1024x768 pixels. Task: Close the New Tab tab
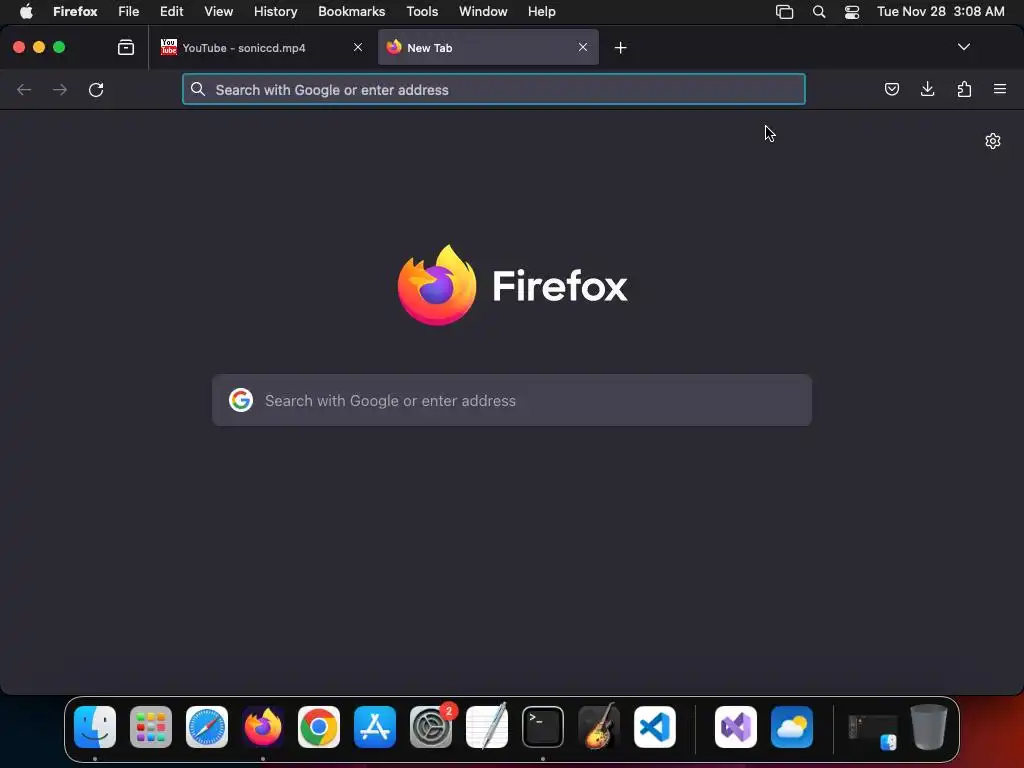(583, 47)
